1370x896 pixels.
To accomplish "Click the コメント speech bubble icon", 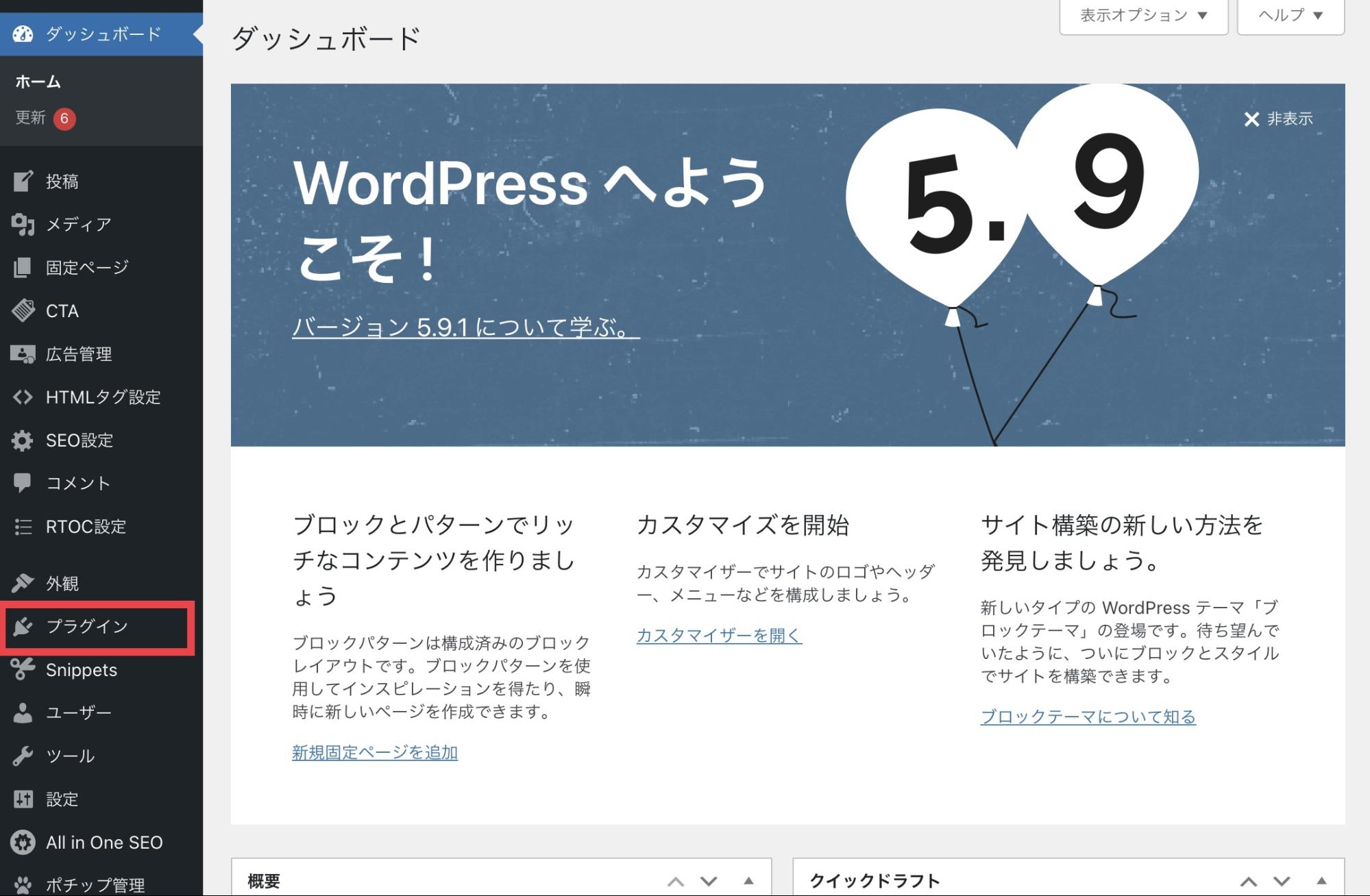I will click(23, 483).
